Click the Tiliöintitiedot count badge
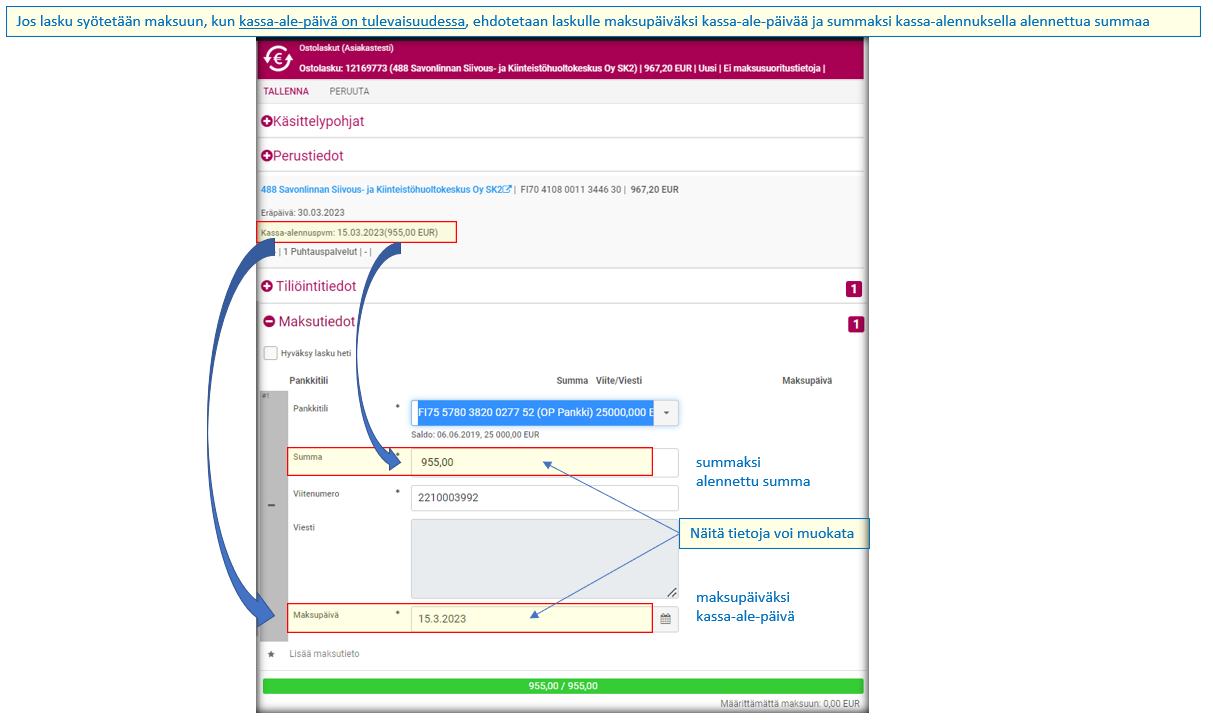 (x=854, y=289)
